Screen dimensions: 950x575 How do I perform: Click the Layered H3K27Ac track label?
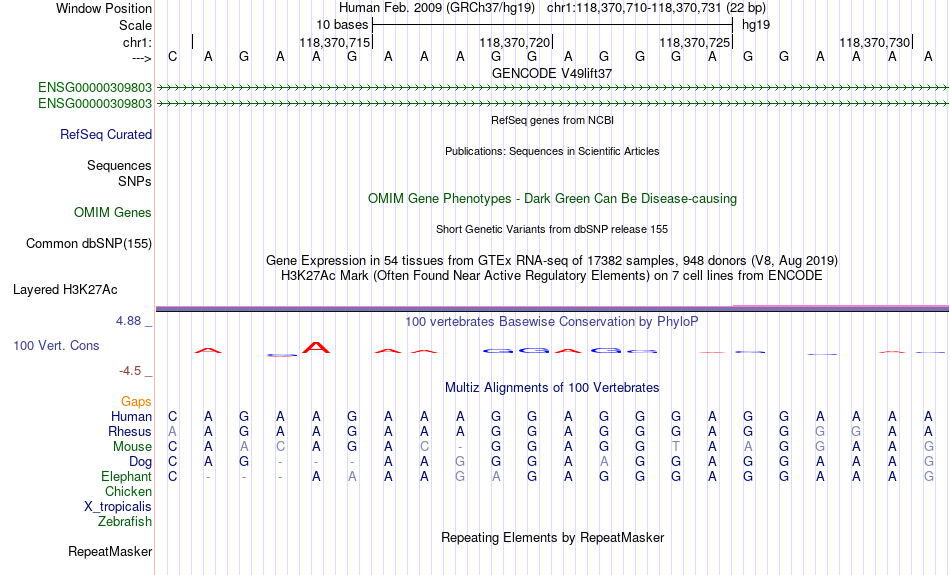pyautogui.click(x=65, y=290)
